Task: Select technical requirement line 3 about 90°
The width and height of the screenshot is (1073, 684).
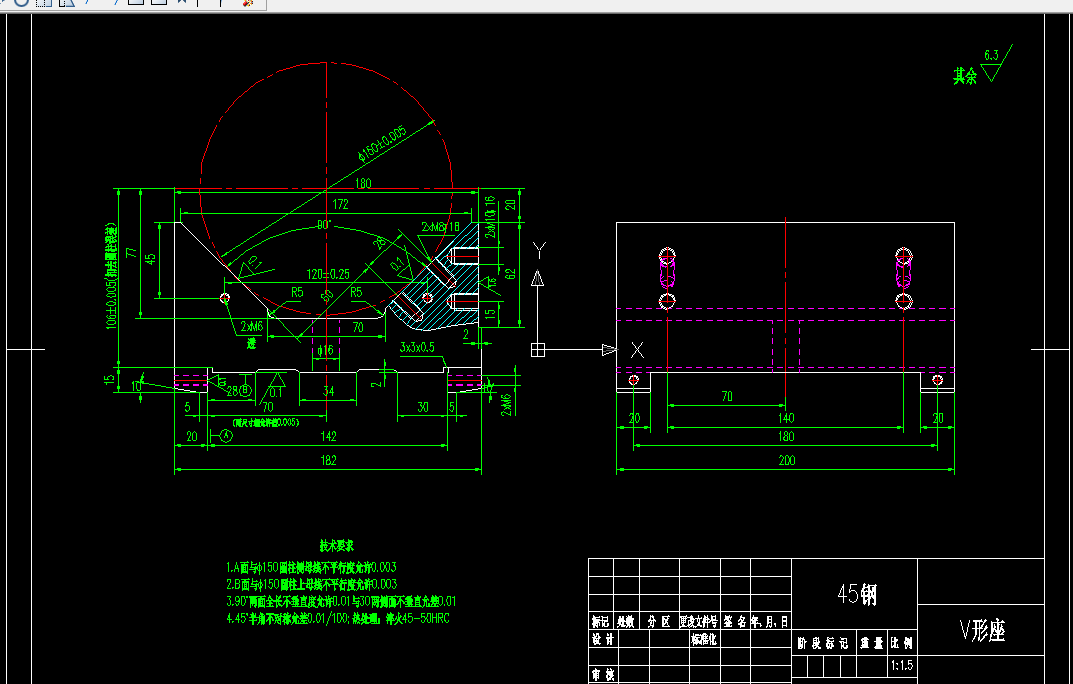Action: click(341, 601)
